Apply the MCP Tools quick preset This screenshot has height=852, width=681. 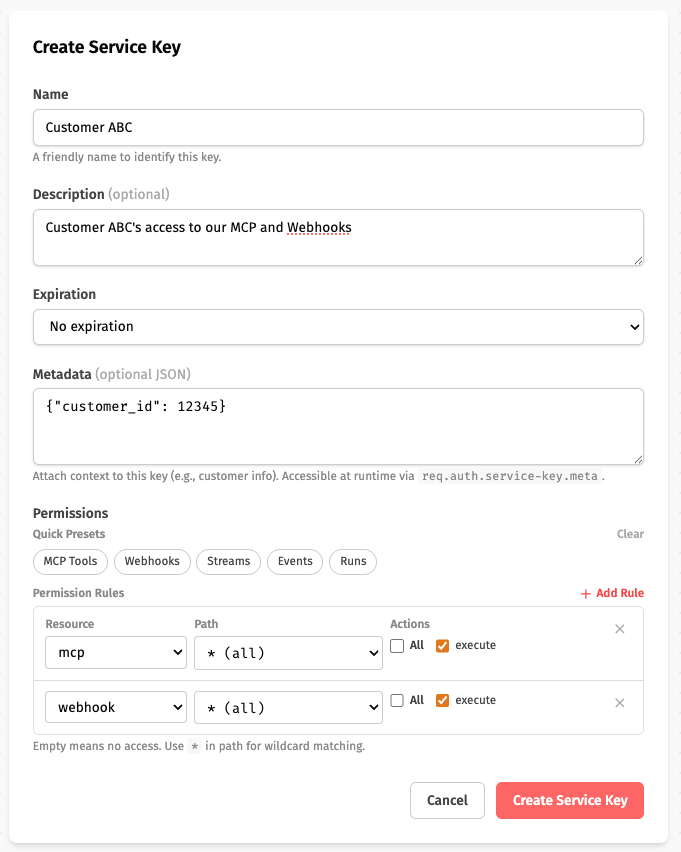[x=70, y=561]
